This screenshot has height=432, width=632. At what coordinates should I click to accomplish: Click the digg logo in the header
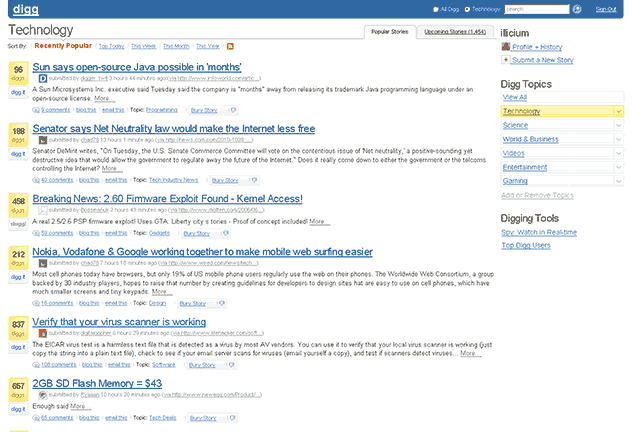(x=25, y=9)
